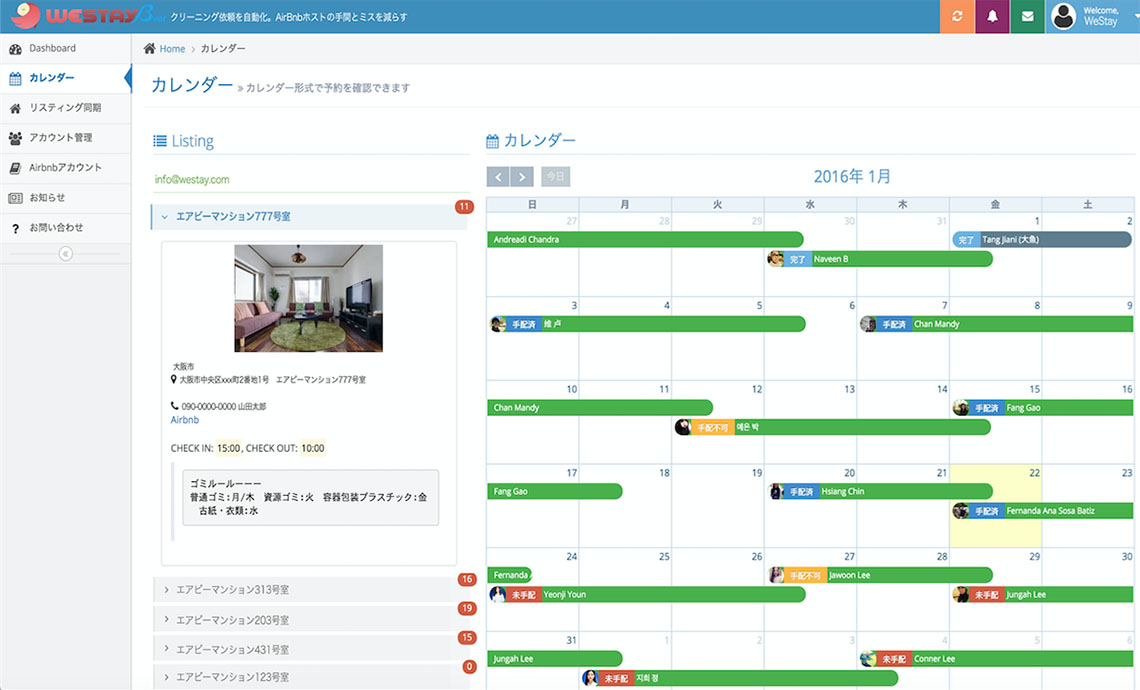
Task: Open アカウント管理 in the sidebar
Action: pyautogui.click(x=60, y=138)
